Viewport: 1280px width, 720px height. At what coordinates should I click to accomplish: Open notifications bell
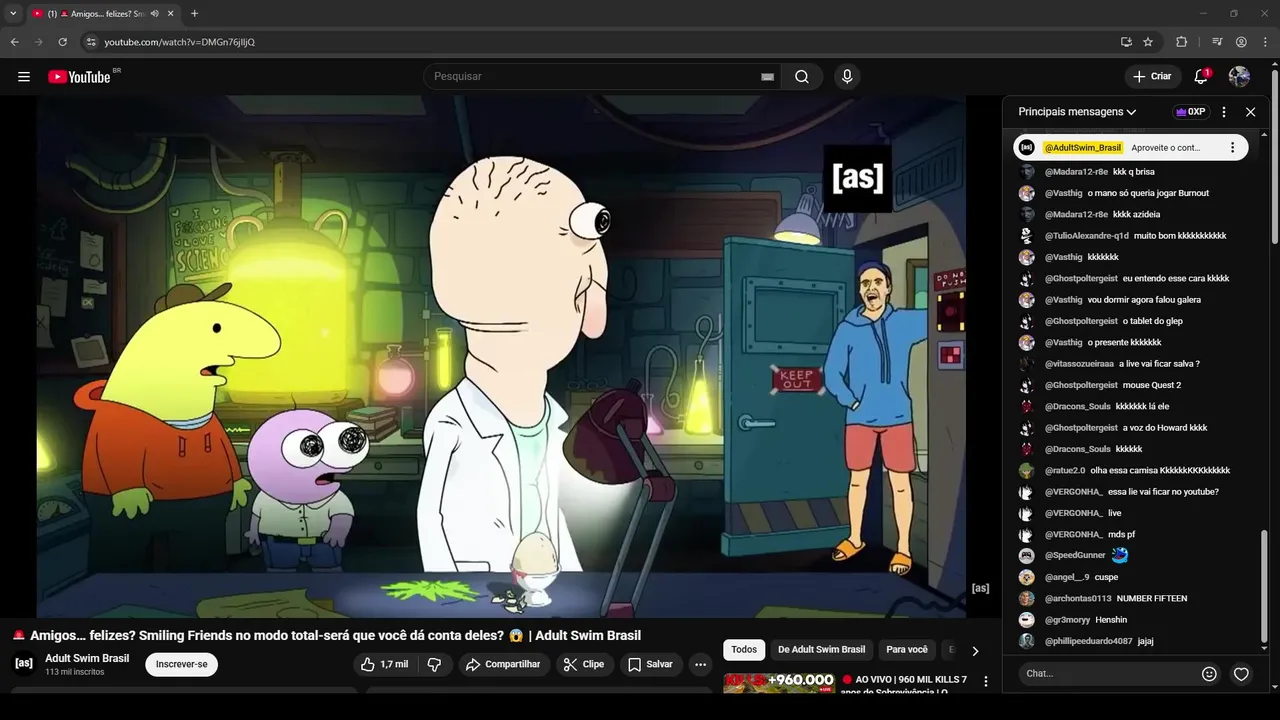(1201, 77)
